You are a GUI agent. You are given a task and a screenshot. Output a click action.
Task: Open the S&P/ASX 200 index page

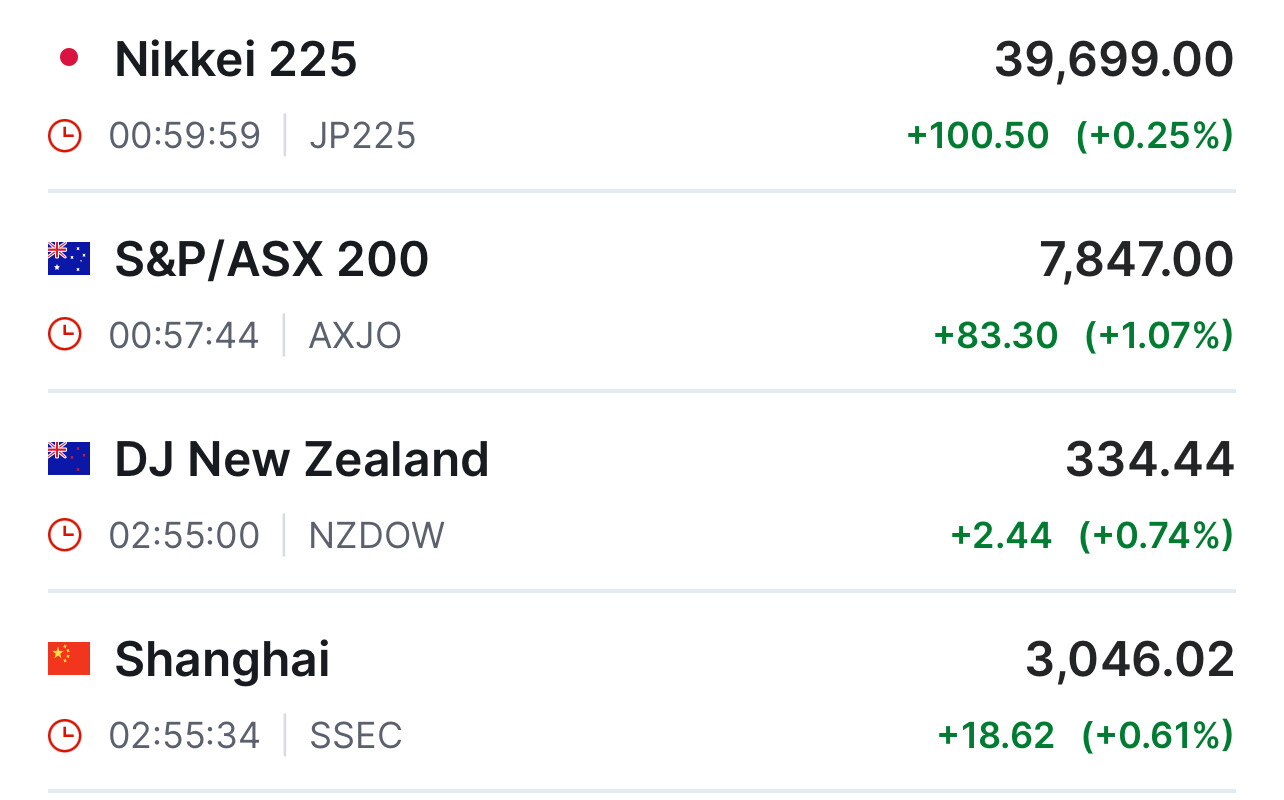click(x=272, y=260)
